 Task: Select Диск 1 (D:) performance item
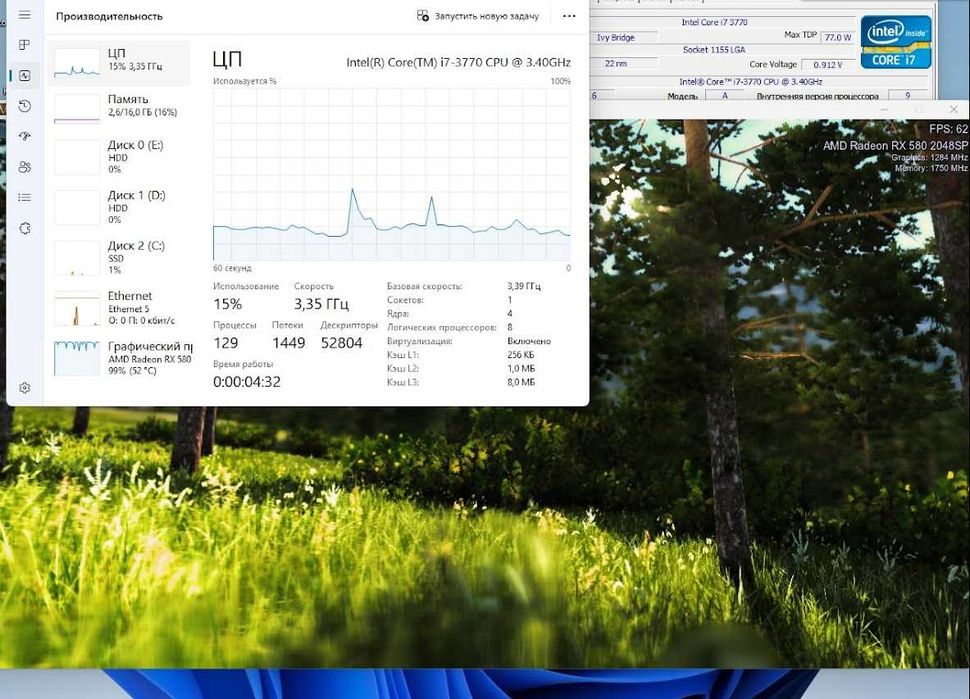click(119, 208)
